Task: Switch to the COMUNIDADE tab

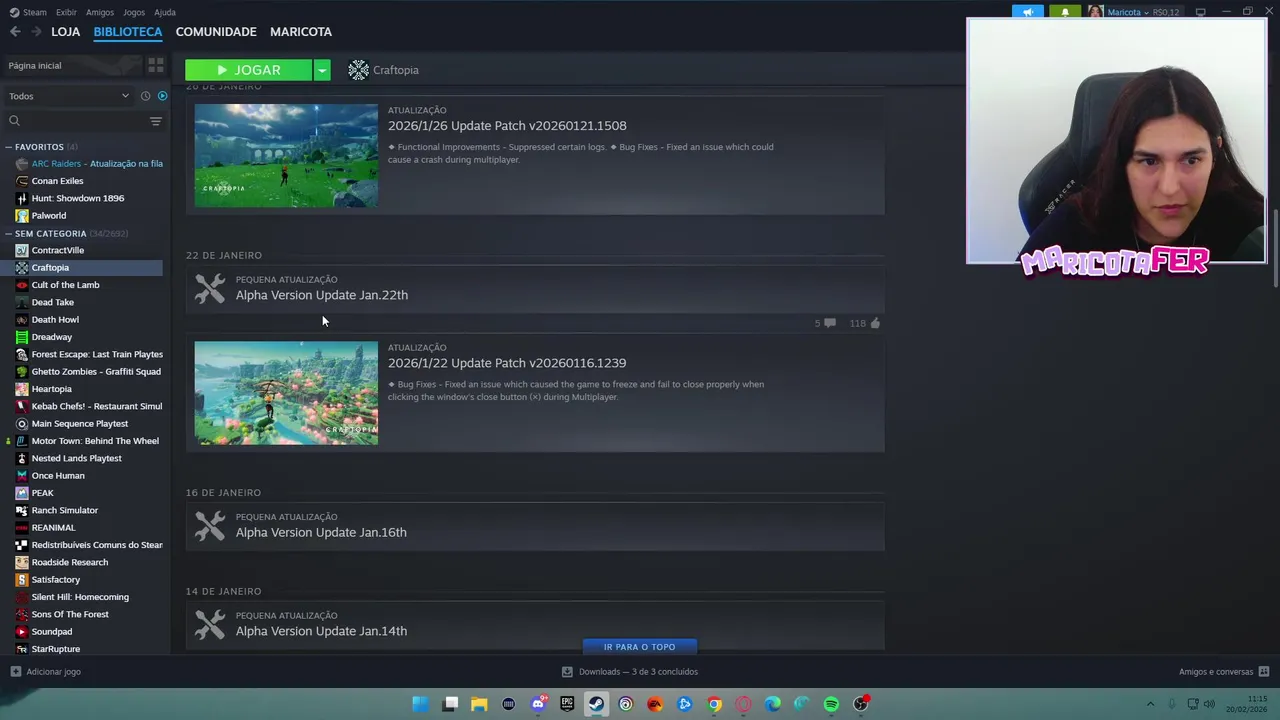Action: click(216, 32)
